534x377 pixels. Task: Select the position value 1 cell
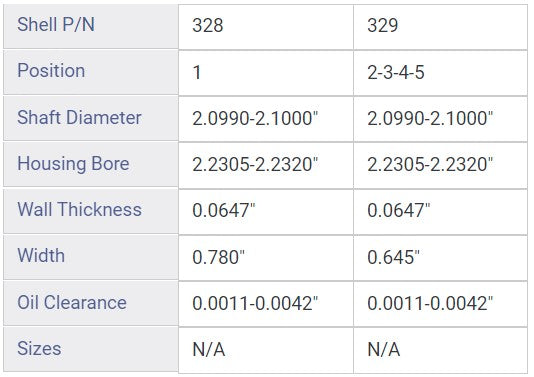pos(266,73)
